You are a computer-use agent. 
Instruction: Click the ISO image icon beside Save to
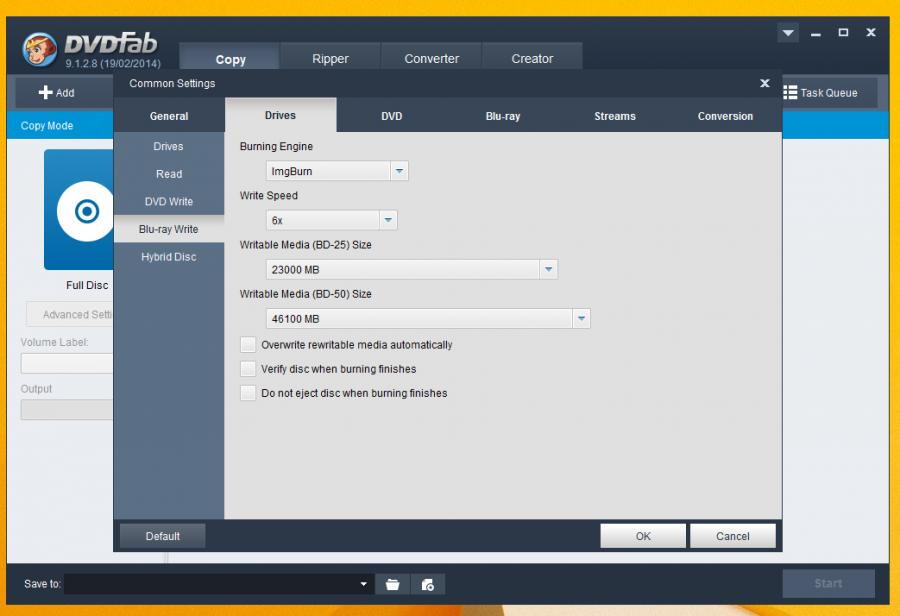428,584
